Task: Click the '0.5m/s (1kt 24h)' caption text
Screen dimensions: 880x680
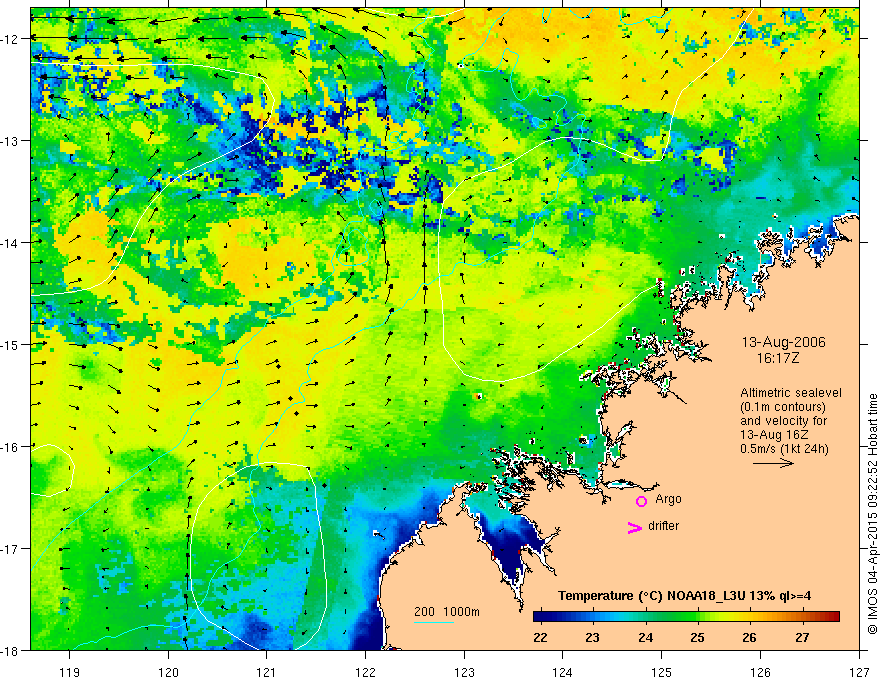Action: tap(784, 449)
